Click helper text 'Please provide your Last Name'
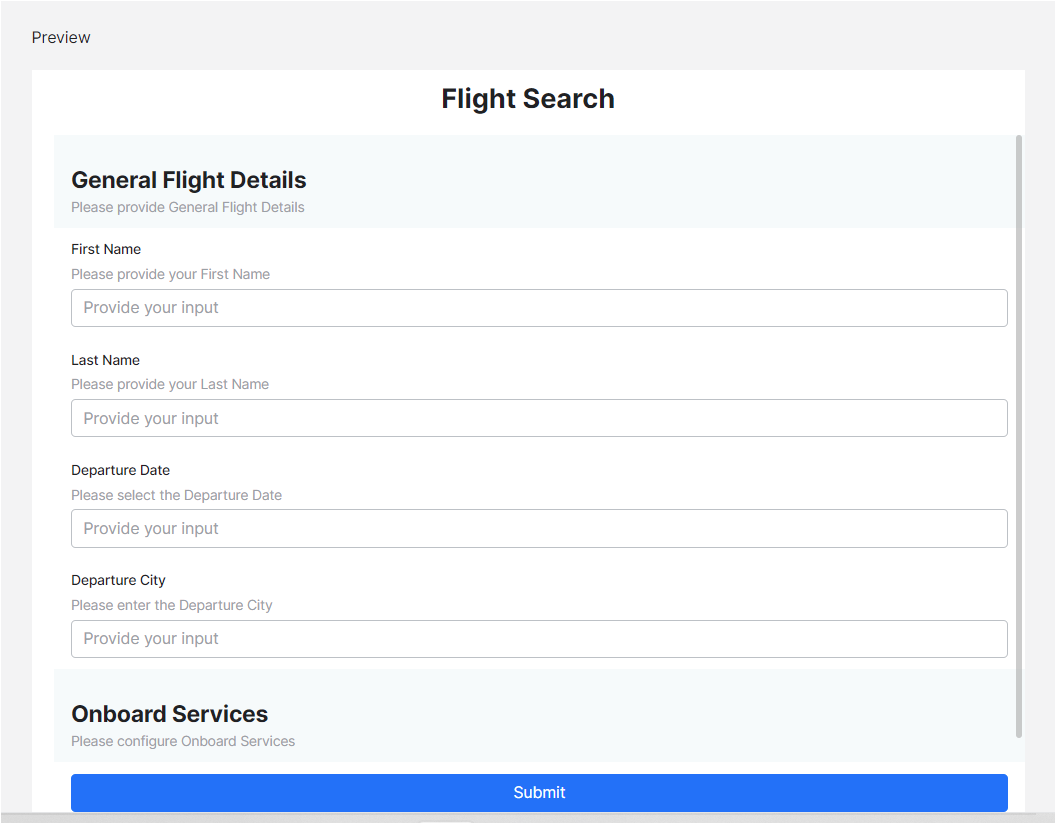Screen dimensions: 1056x824 (x=170, y=384)
